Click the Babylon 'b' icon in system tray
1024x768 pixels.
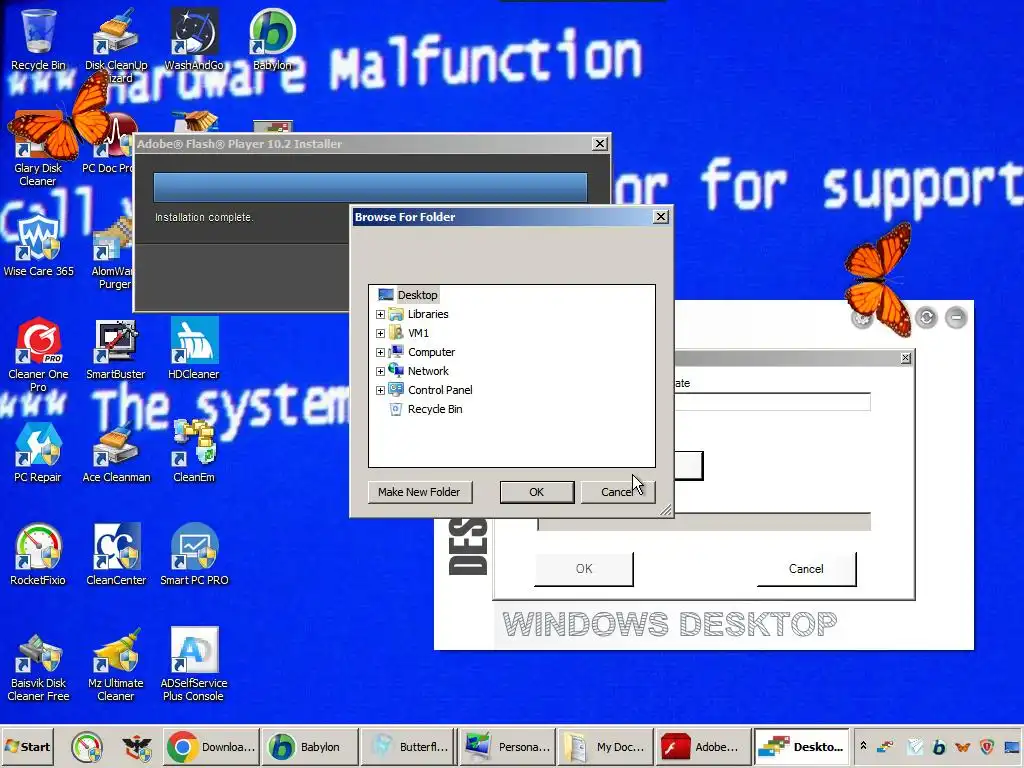coord(939,747)
